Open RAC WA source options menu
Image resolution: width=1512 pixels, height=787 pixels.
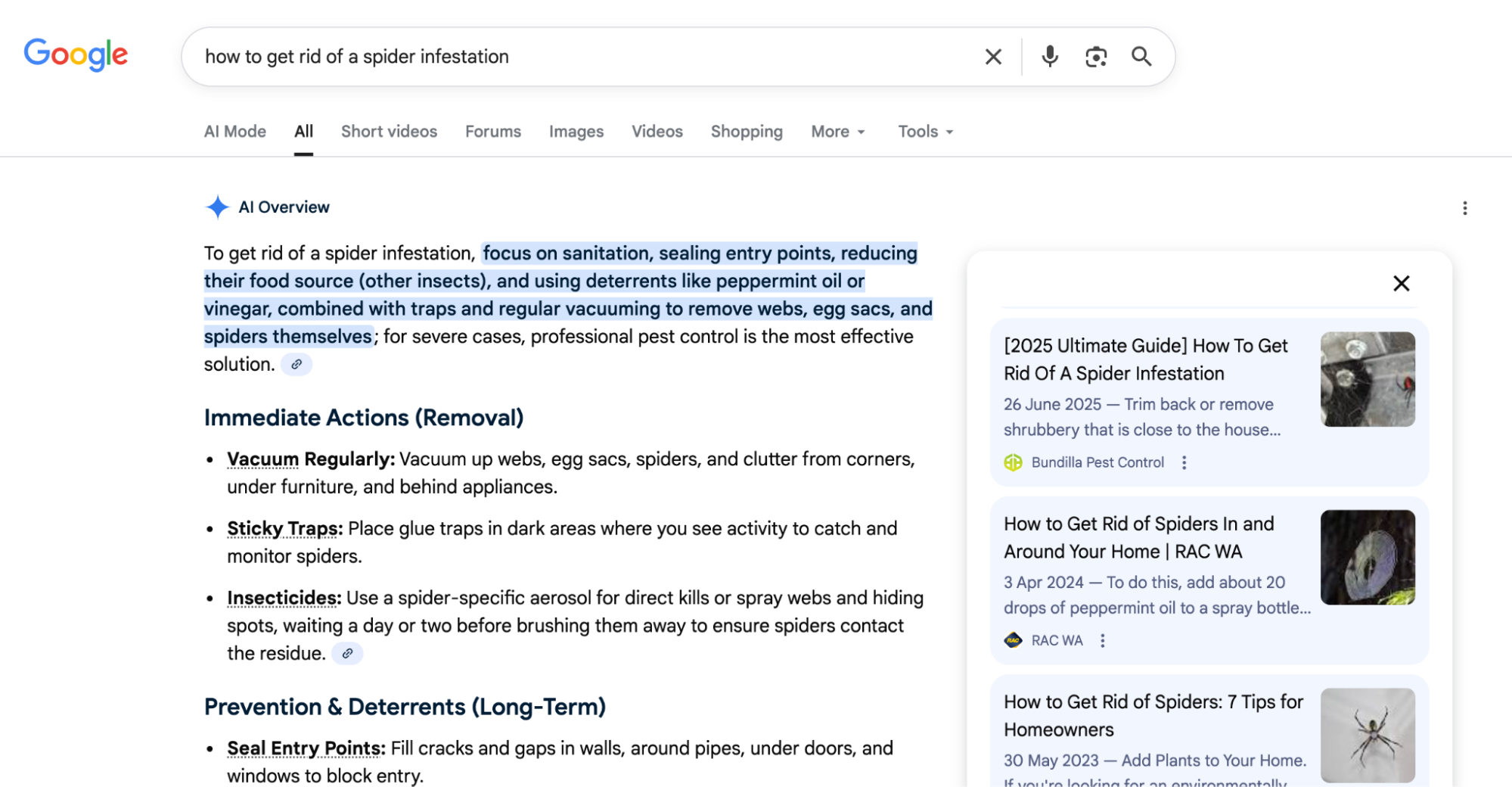[1102, 641]
